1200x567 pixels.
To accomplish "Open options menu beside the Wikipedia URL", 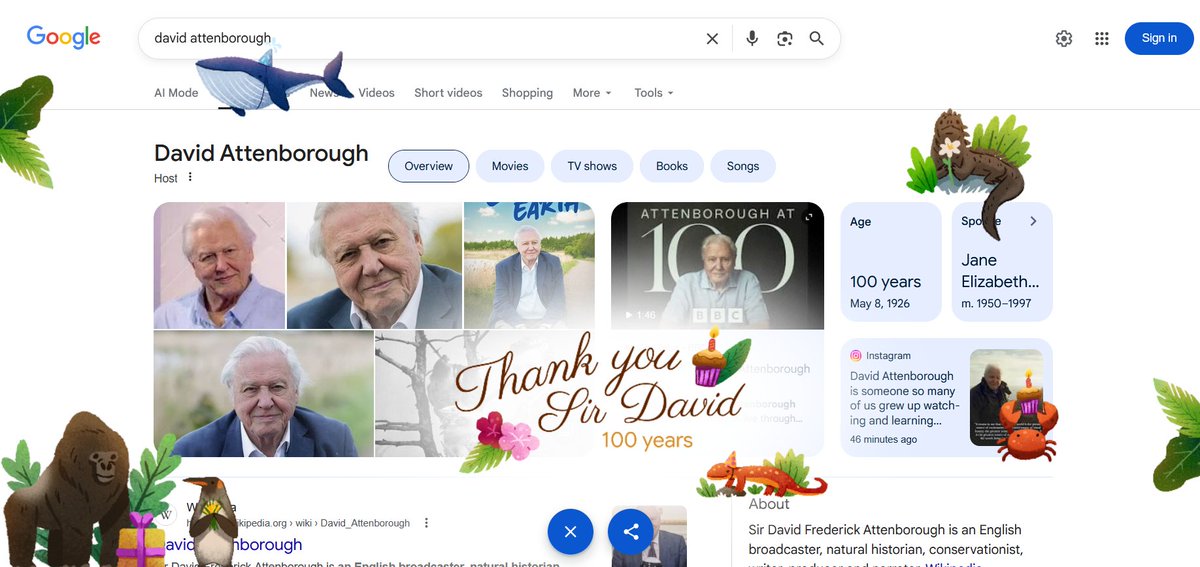I will pos(426,523).
